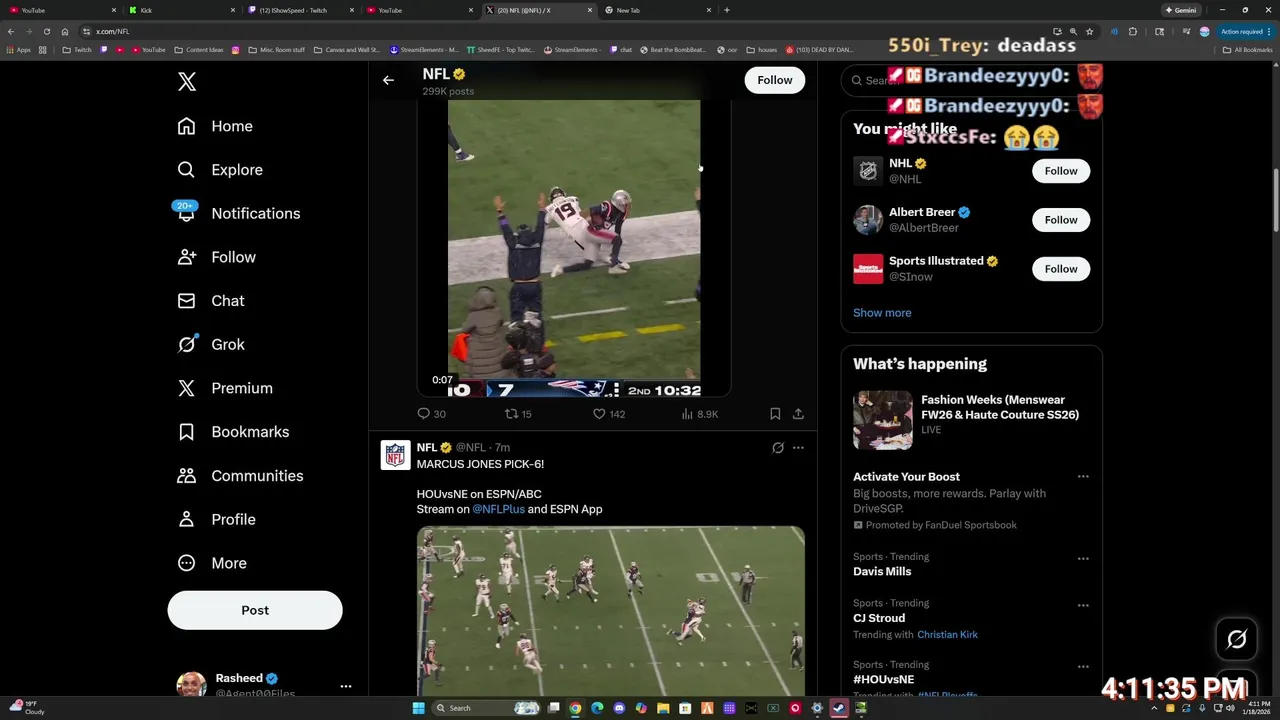Open Chrome from the taskbar
1280x720 pixels.
point(575,708)
